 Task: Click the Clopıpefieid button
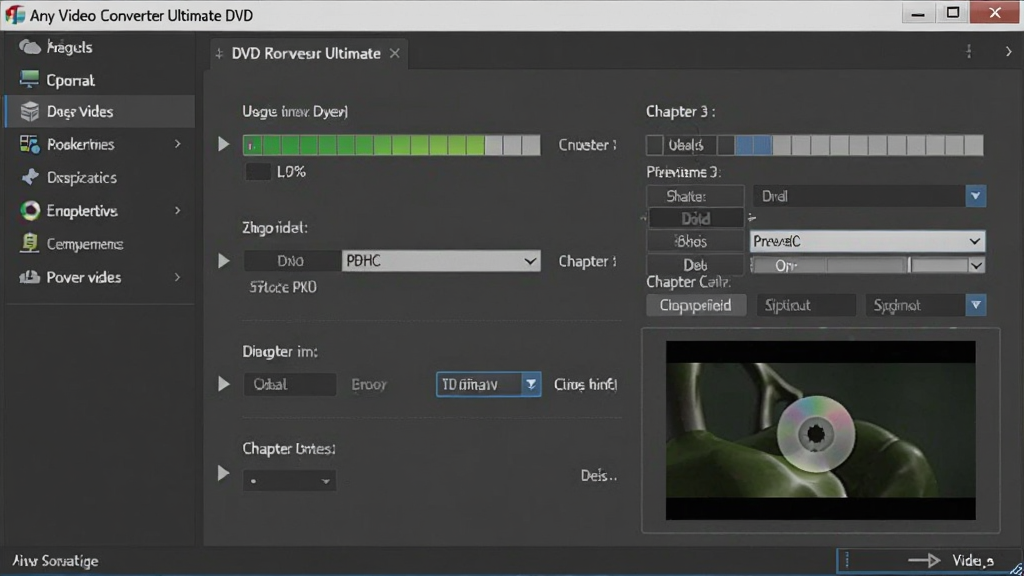coord(696,305)
